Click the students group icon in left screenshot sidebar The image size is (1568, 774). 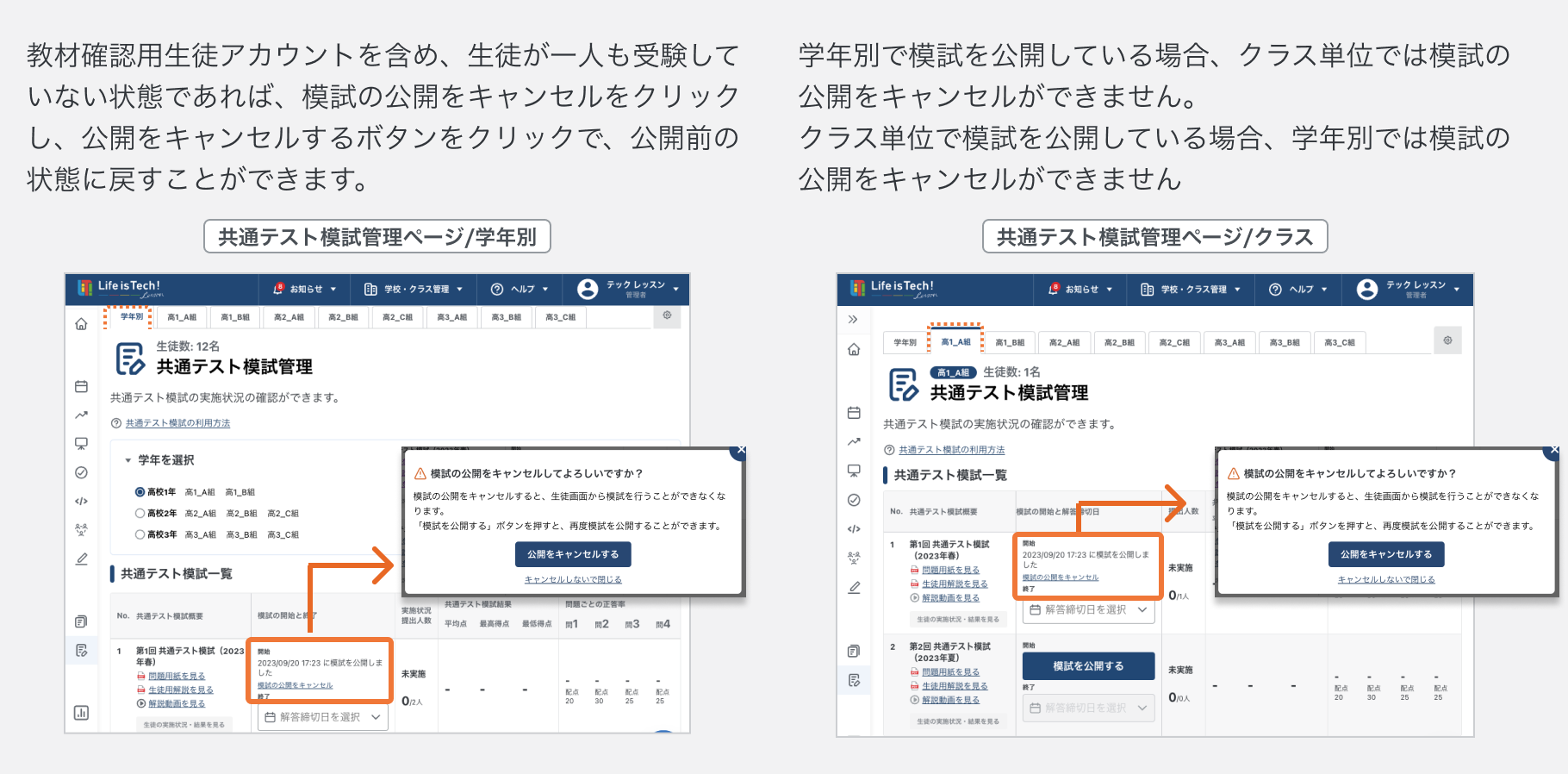coord(81,529)
